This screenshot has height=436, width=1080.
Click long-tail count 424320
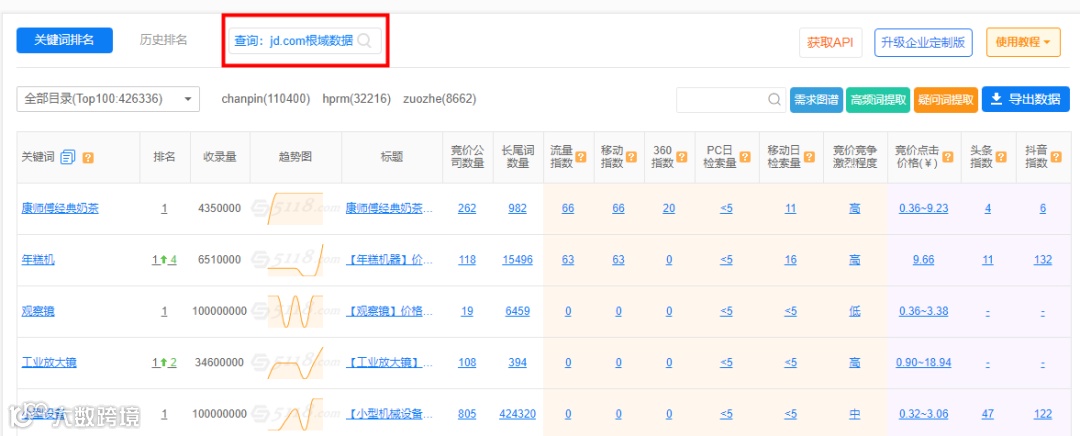point(517,414)
